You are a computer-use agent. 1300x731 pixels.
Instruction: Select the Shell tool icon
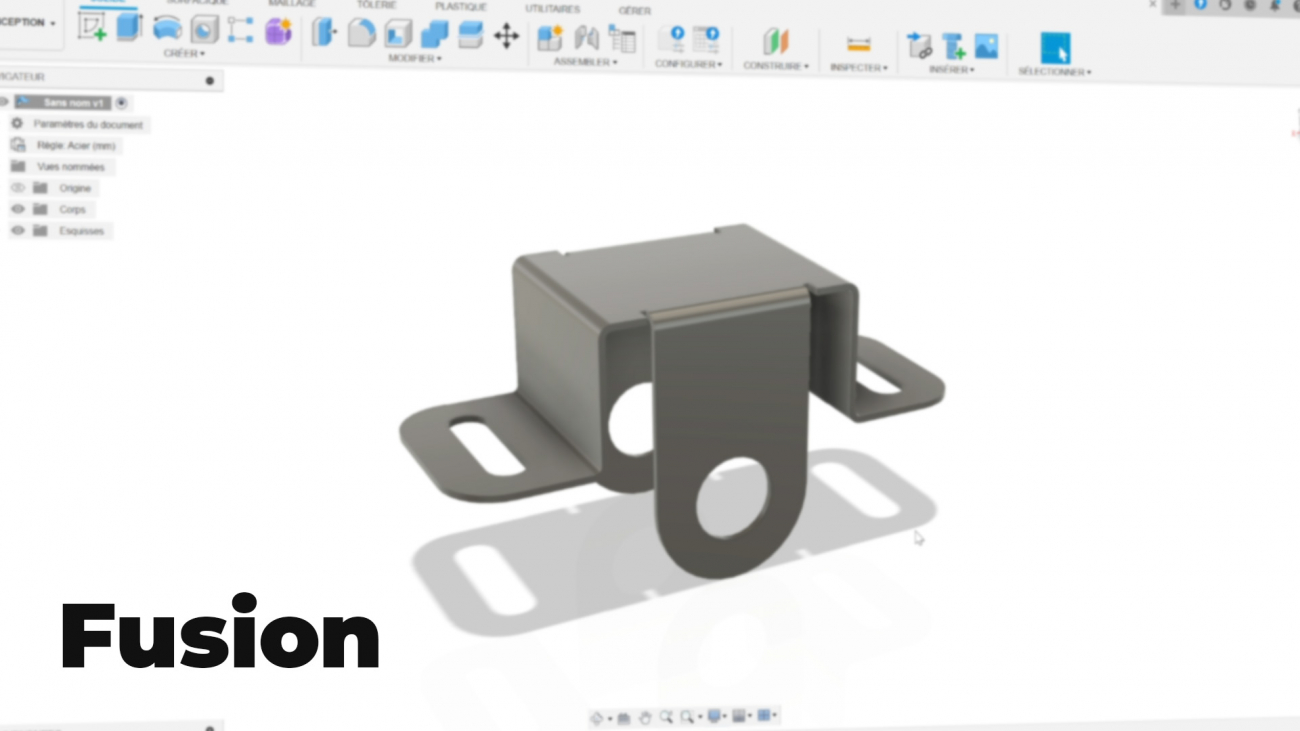[x=398, y=34]
